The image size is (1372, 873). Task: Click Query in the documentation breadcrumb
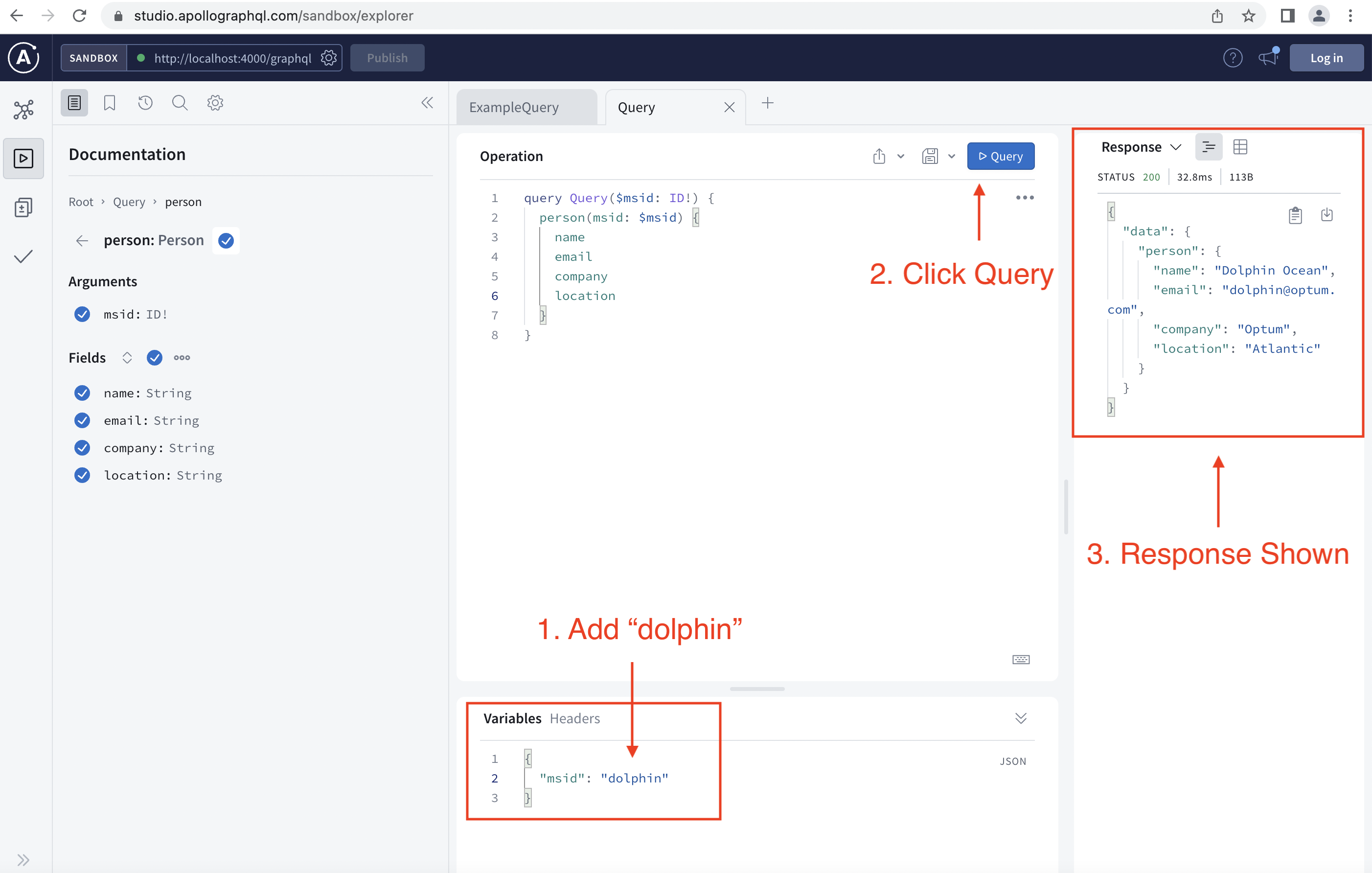tap(129, 202)
